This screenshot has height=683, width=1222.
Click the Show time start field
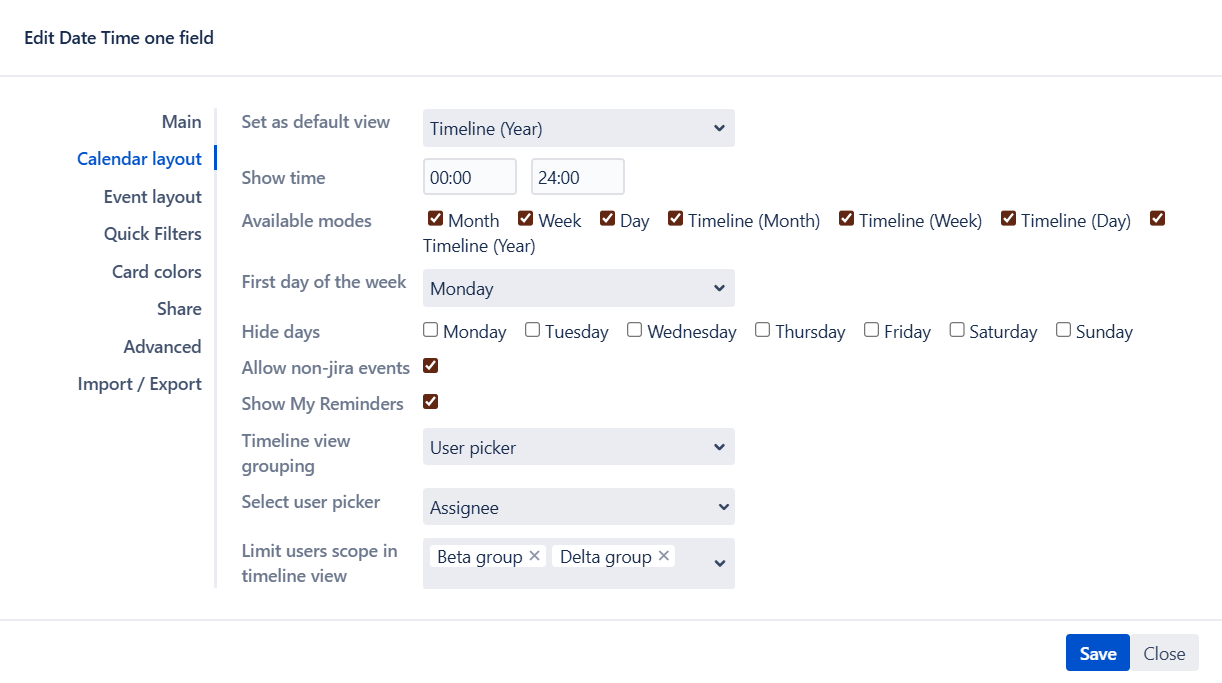pyautogui.click(x=469, y=177)
